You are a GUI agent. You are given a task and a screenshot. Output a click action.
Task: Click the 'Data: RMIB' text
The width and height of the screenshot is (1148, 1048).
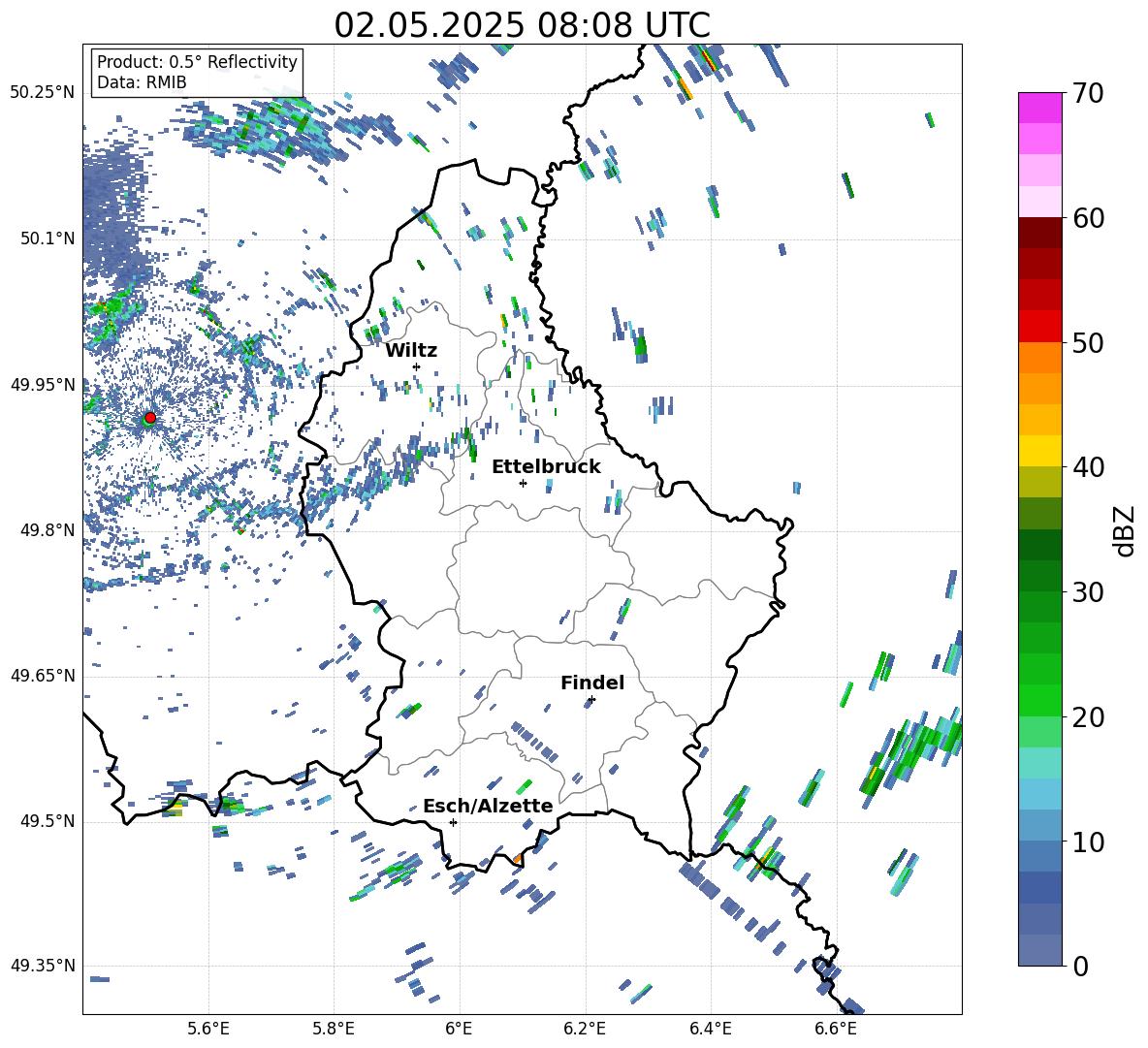(142, 82)
